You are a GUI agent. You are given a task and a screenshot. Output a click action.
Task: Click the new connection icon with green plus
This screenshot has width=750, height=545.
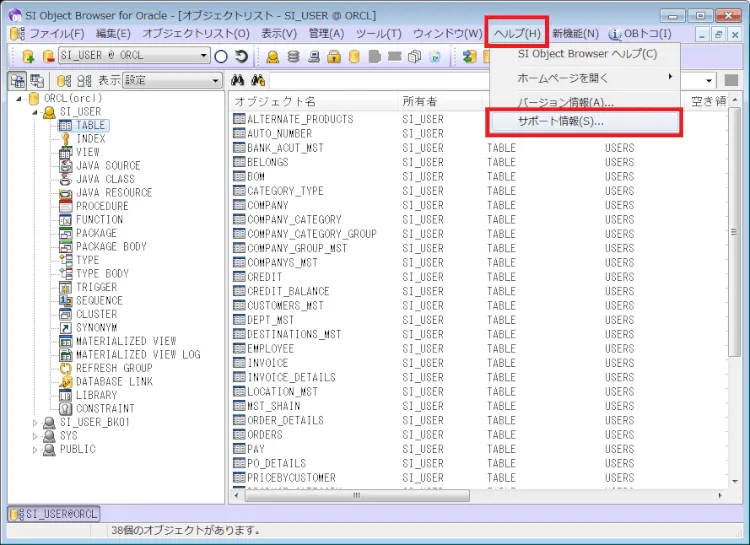pyautogui.click(x=28, y=56)
